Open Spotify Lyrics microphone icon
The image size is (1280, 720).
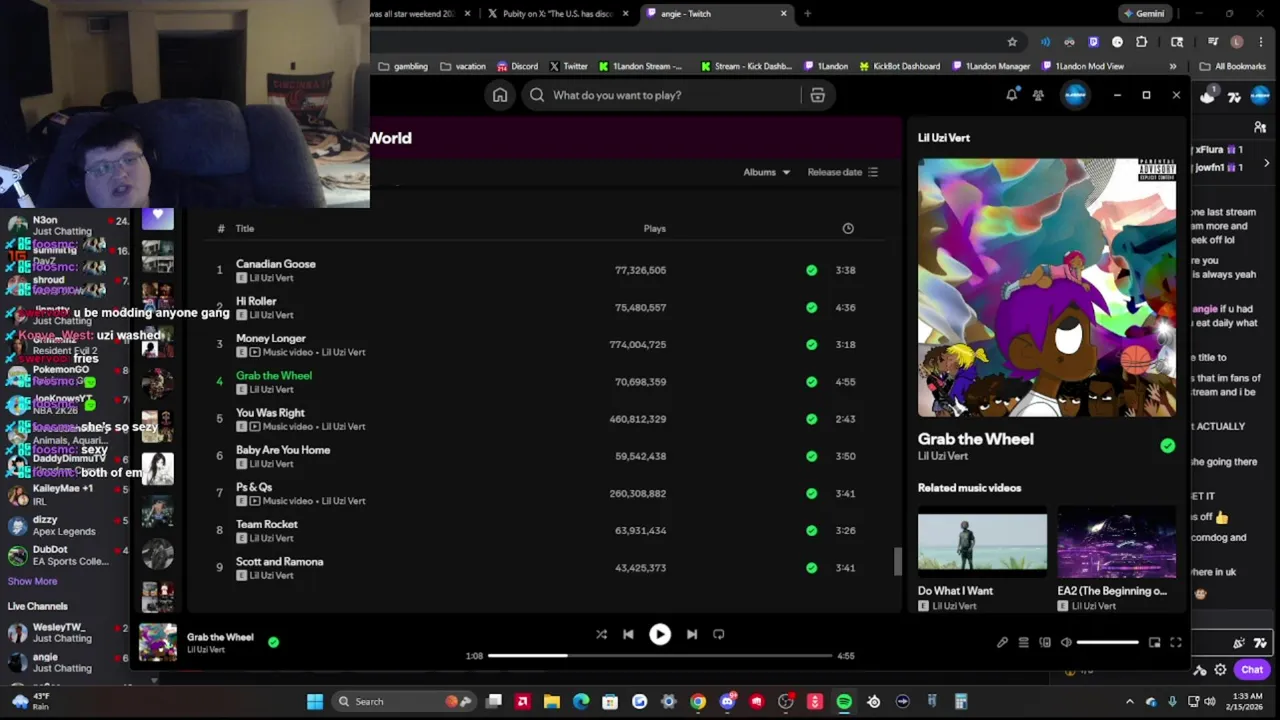tap(1002, 642)
